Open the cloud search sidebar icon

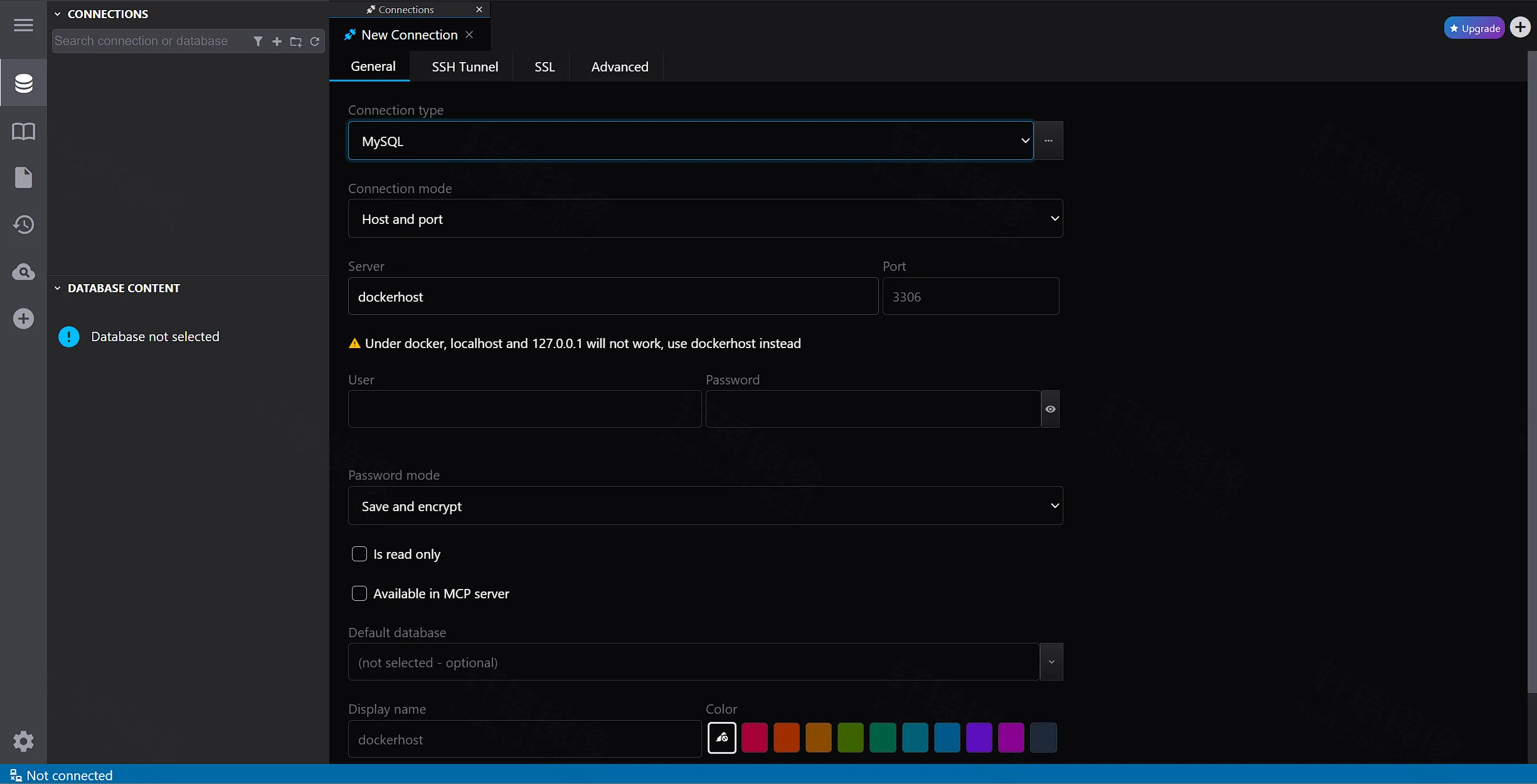click(x=23, y=272)
